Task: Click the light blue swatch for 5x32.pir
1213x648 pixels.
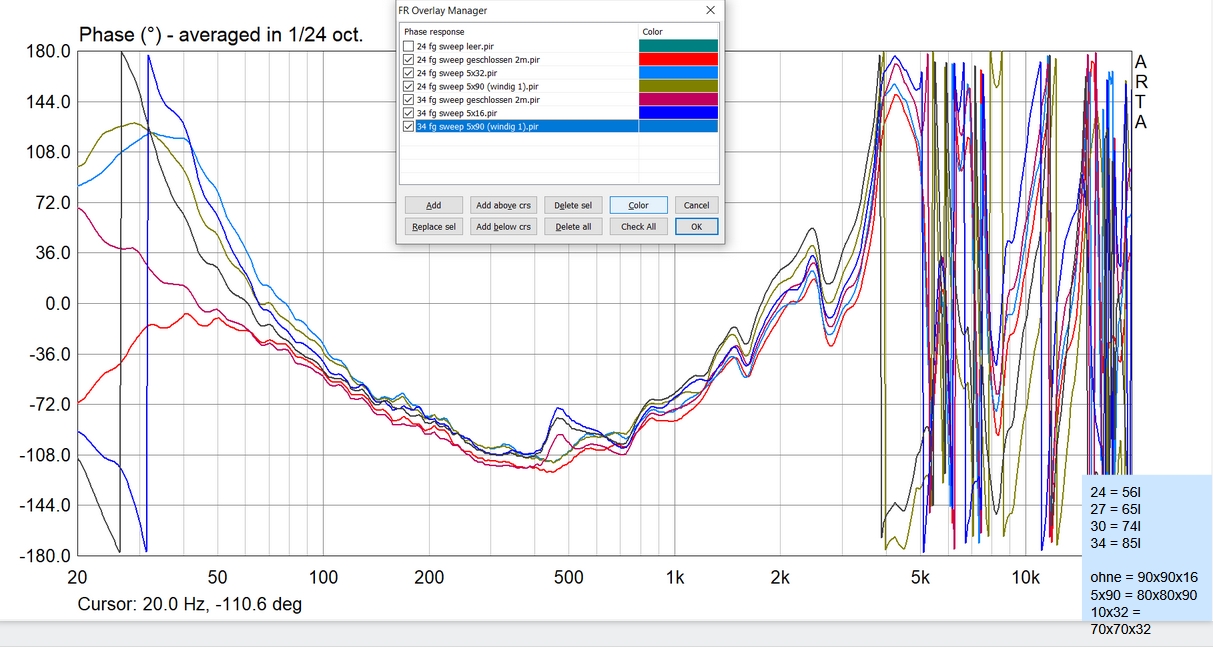Action: tap(678, 73)
